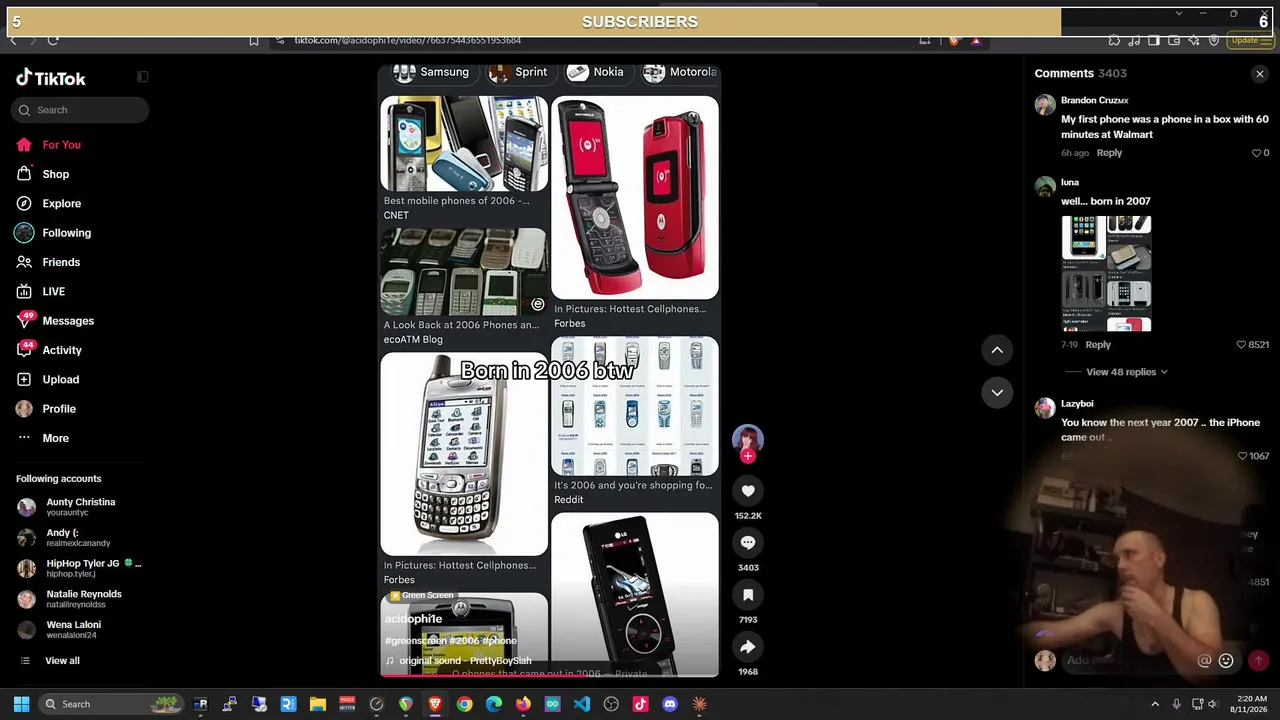
Task: Open Discord from taskbar
Action: (x=670, y=704)
